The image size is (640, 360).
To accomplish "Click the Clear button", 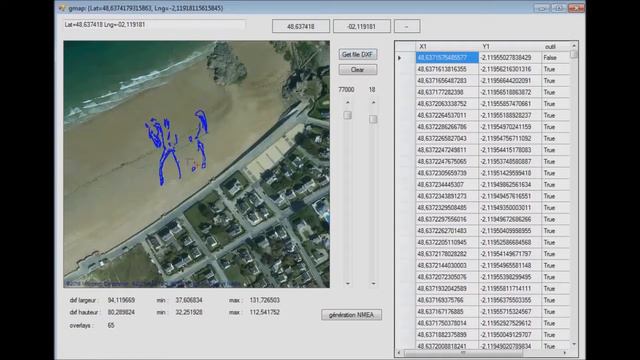I will [358, 70].
